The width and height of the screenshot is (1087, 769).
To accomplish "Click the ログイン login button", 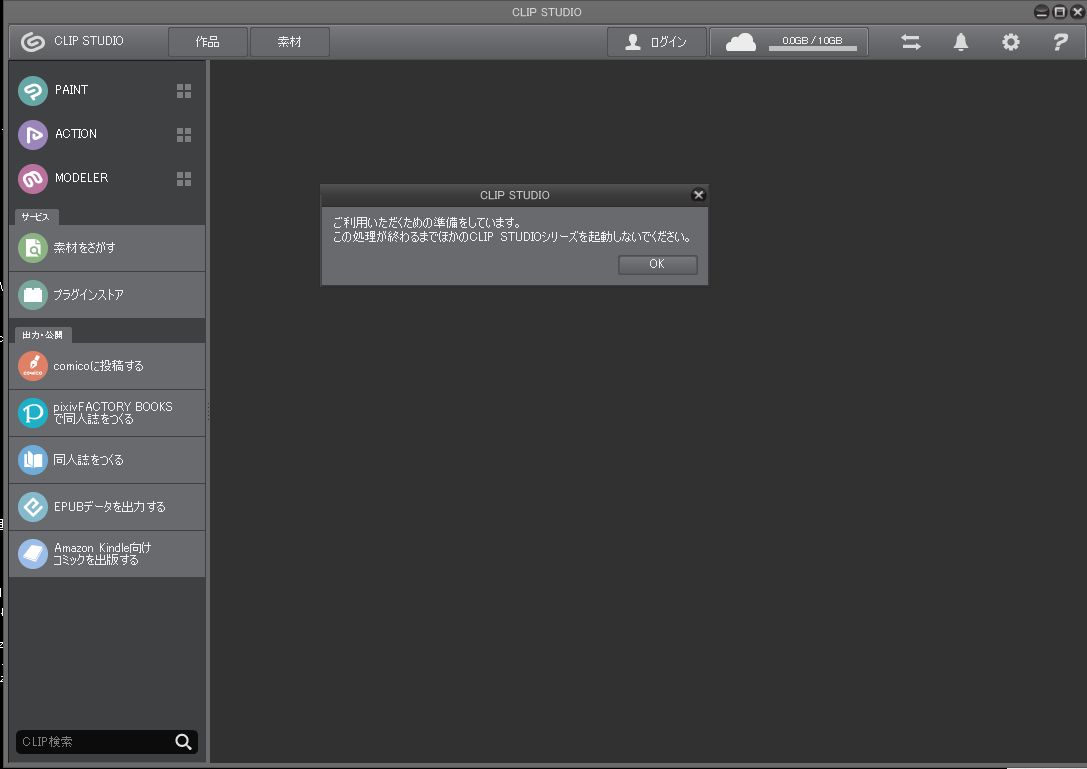I will [657, 42].
